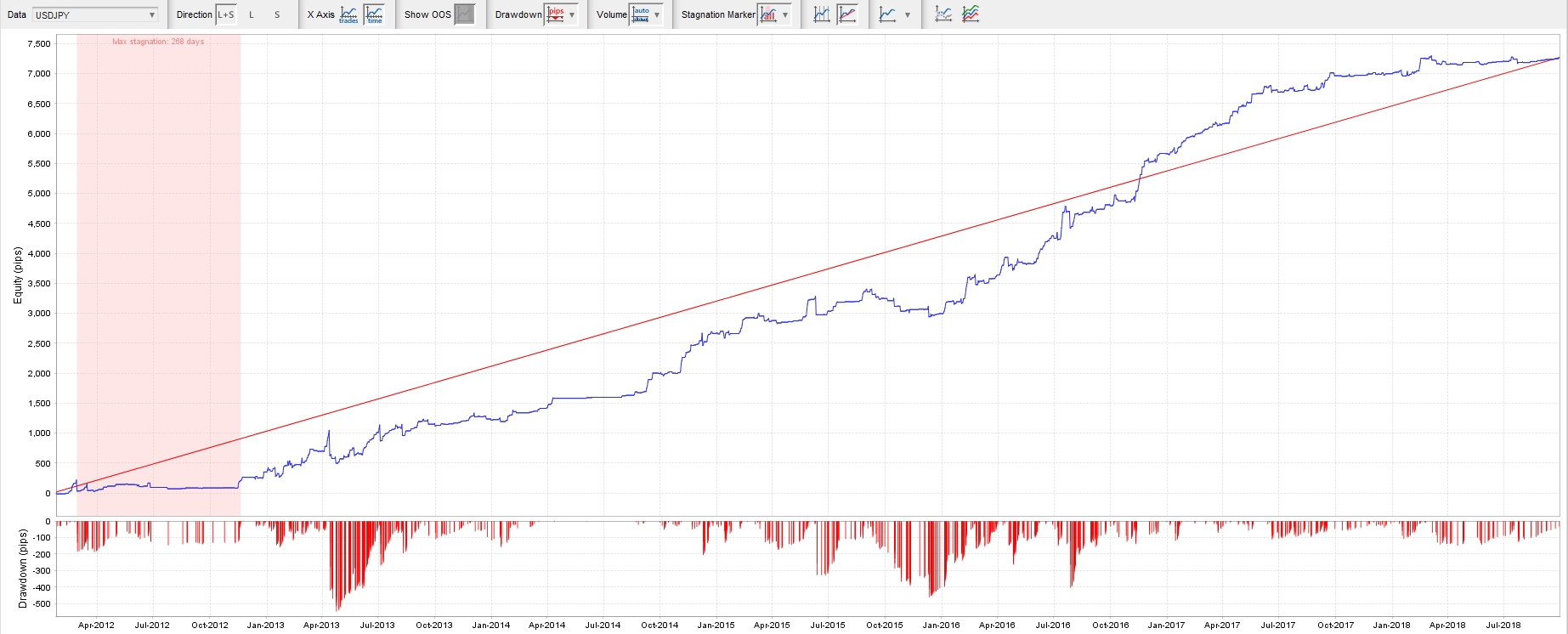Screen dimensions: 1568x634
Task: Click the Stagnation Marker icon
Action: tap(768, 14)
